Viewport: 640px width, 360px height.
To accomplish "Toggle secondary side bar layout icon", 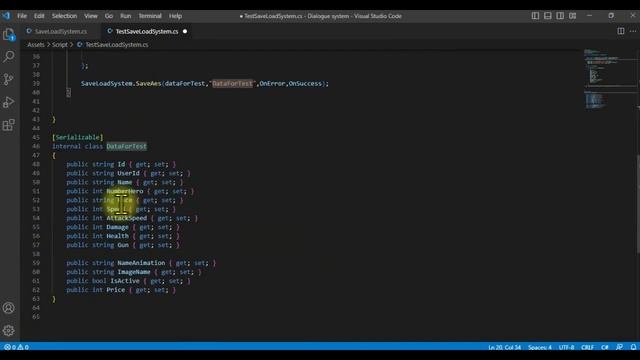I will 560,16.
